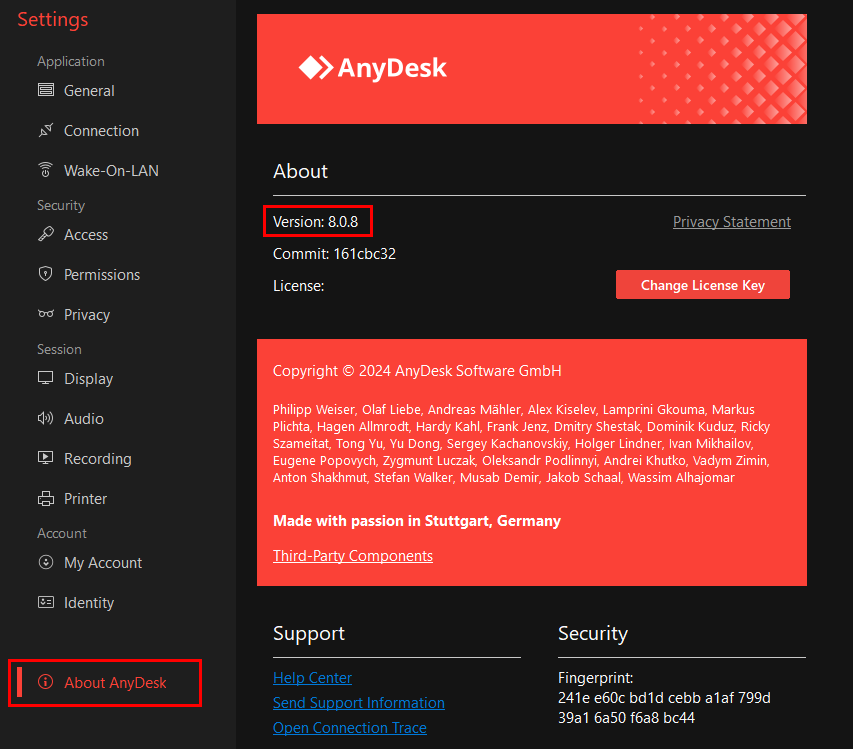Click the Wake-On-LAN icon
Image resolution: width=853 pixels, height=749 pixels.
[x=45, y=170]
